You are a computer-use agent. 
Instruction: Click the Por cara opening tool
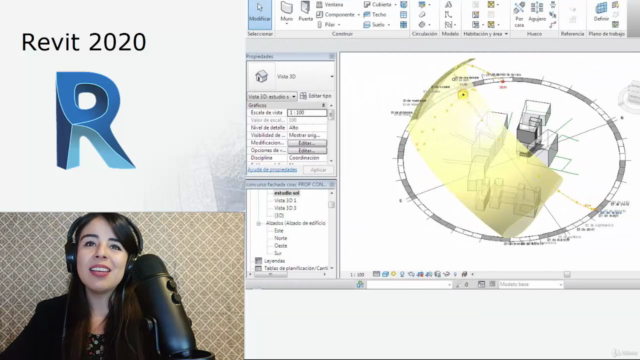pyautogui.click(x=519, y=13)
